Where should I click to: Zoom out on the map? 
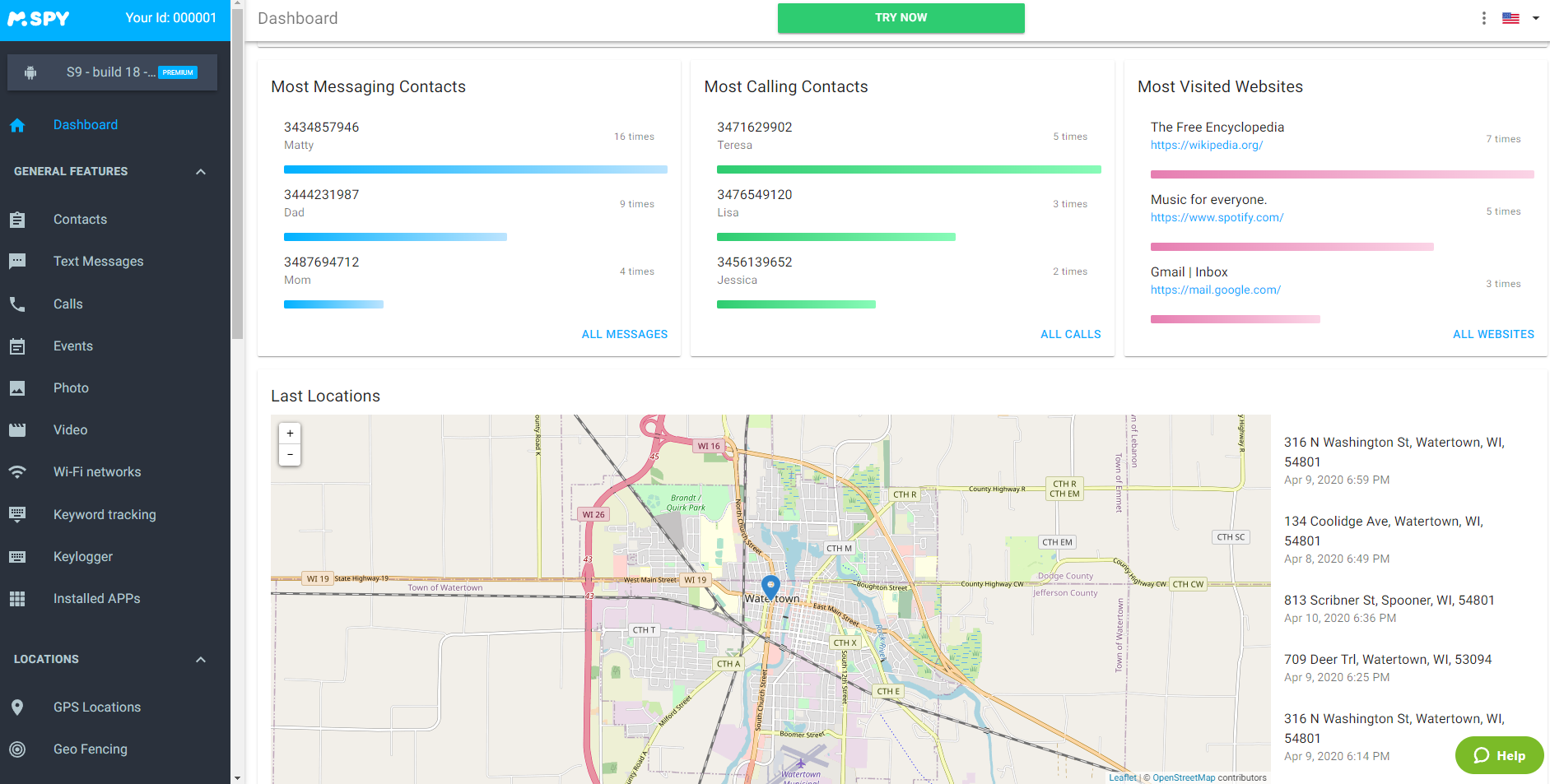click(x=290, y=455)
